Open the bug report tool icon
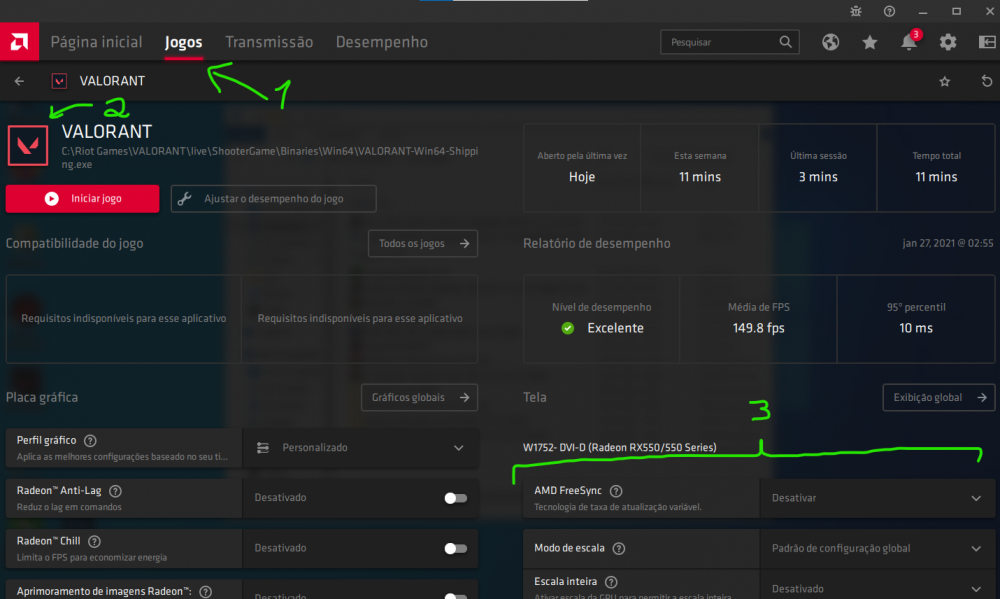Screen dimensions: 1000x599 click(x=856, y=11)
